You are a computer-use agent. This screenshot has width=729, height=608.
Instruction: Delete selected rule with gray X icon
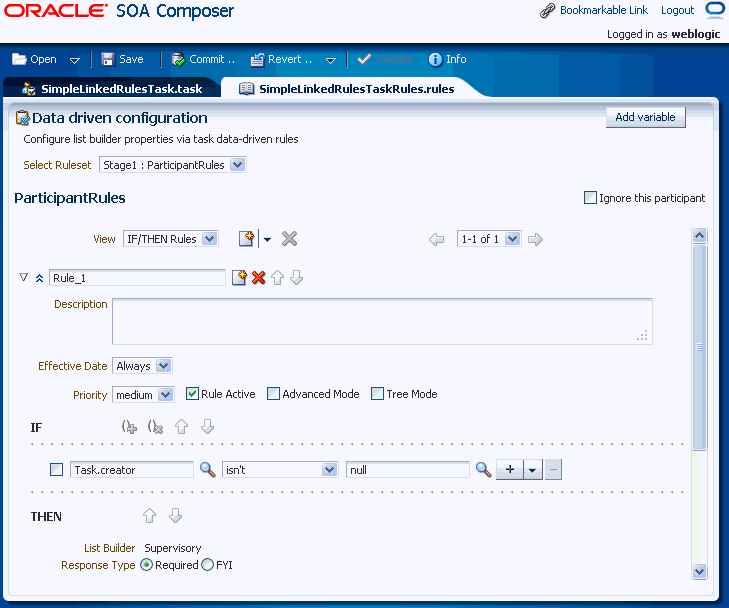coord(289,239)
